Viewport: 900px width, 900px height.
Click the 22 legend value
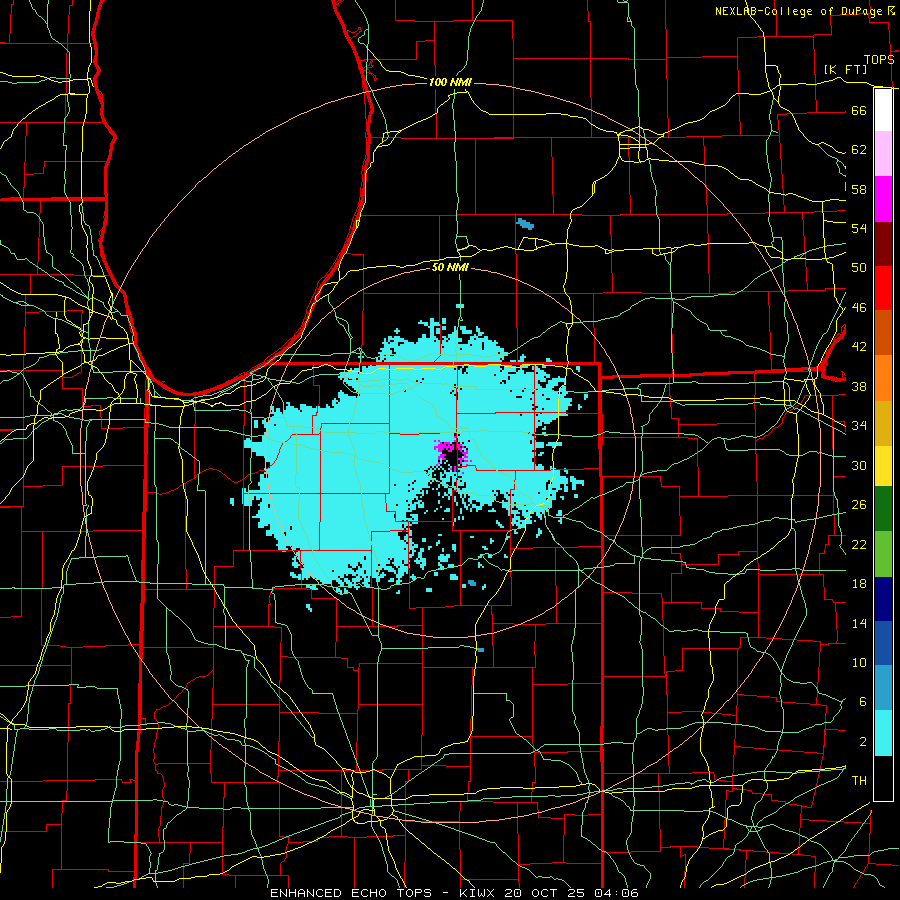(x=859, y=544)
